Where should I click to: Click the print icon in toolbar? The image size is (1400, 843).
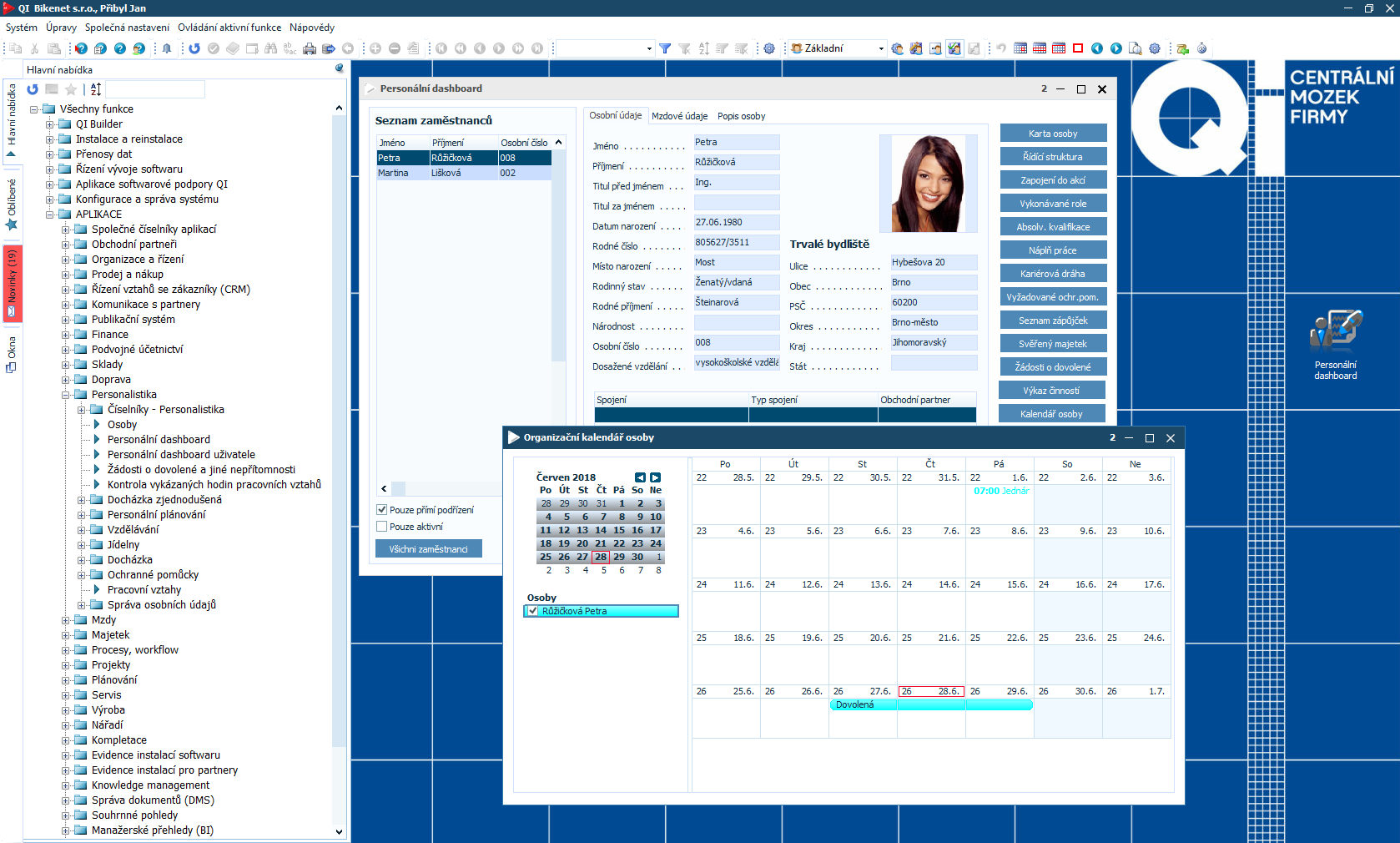(310, 48)
